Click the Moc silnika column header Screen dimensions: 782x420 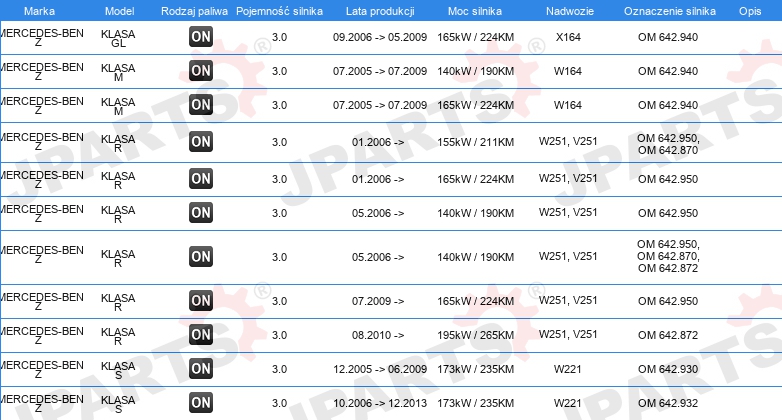[475, 11]
